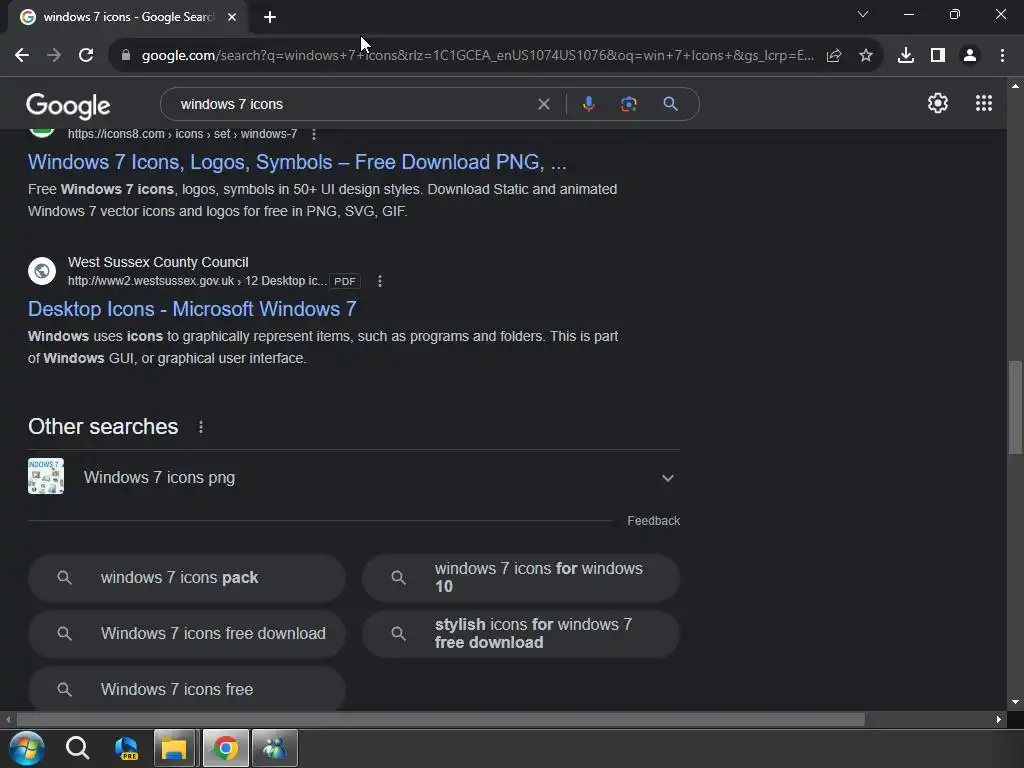Image resolution: width=1024 pixels, height=768 pixels.
Task: Share this page from the address bar
Action: tap(834, 56)
